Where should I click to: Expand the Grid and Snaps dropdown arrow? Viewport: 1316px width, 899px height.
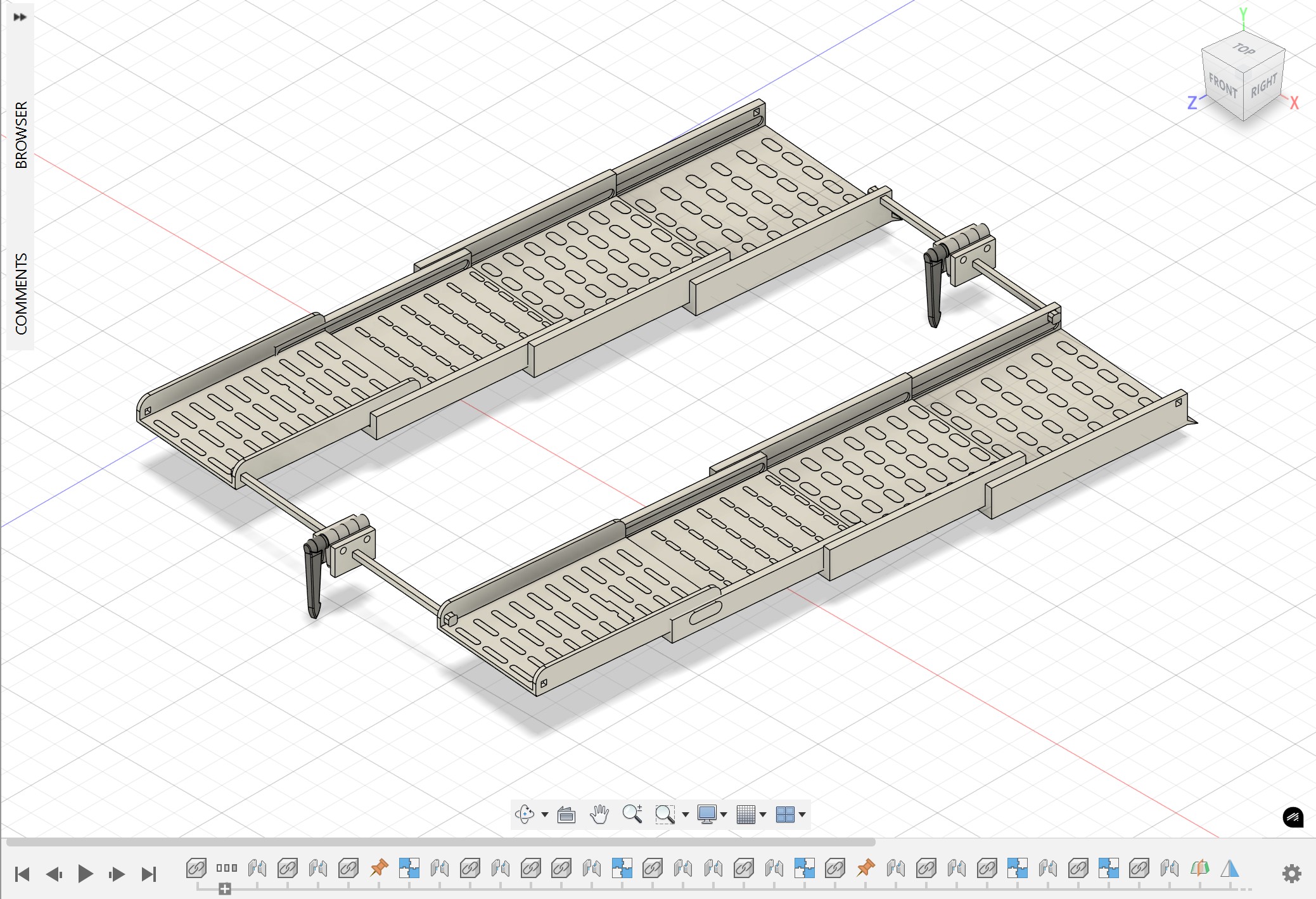coord(763,815)
